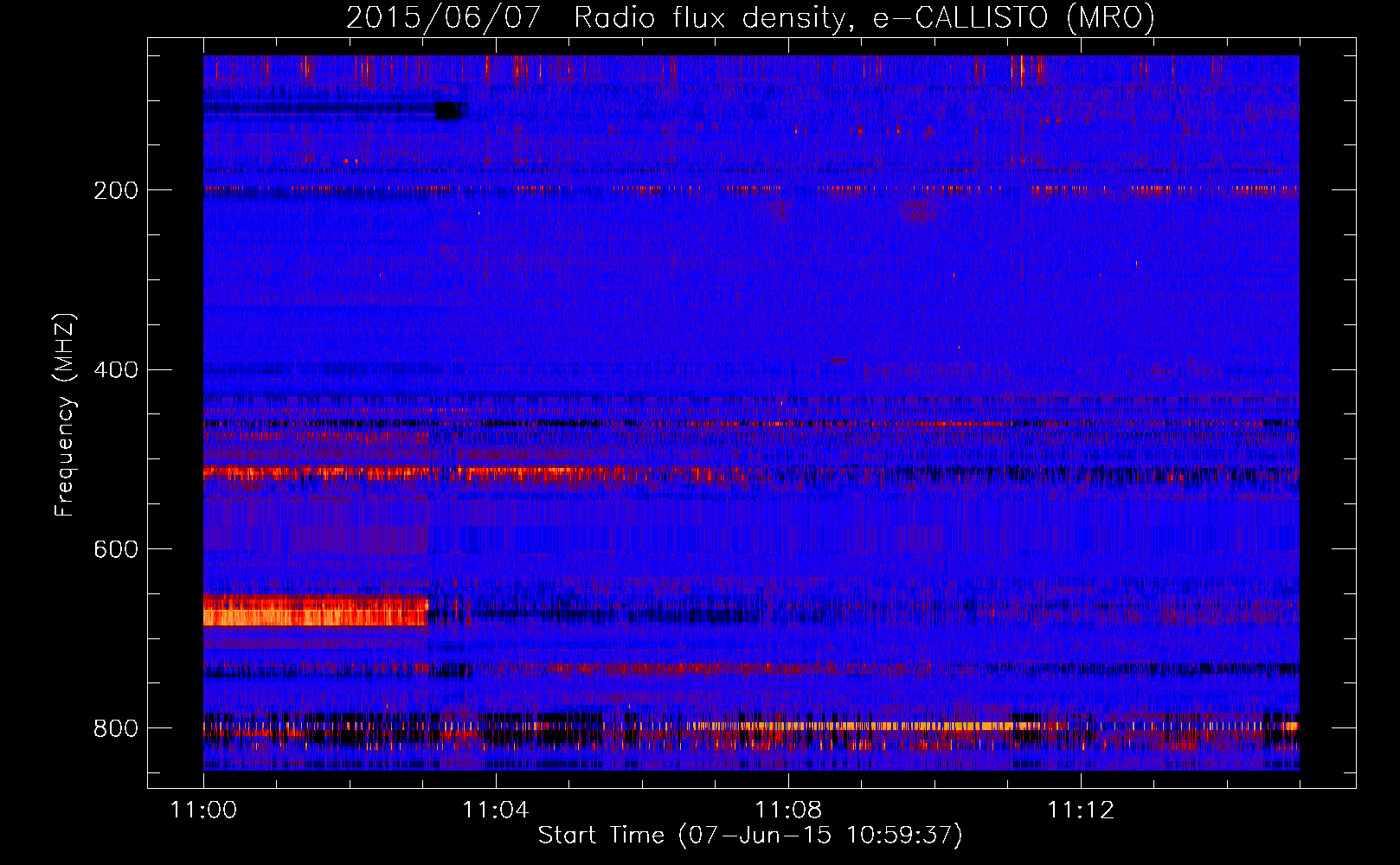The width and height of the screenshot is (1400, 865).
Task: Click the 800 frequency tick label
Action: pyautogui.click(x=116, y=728)
